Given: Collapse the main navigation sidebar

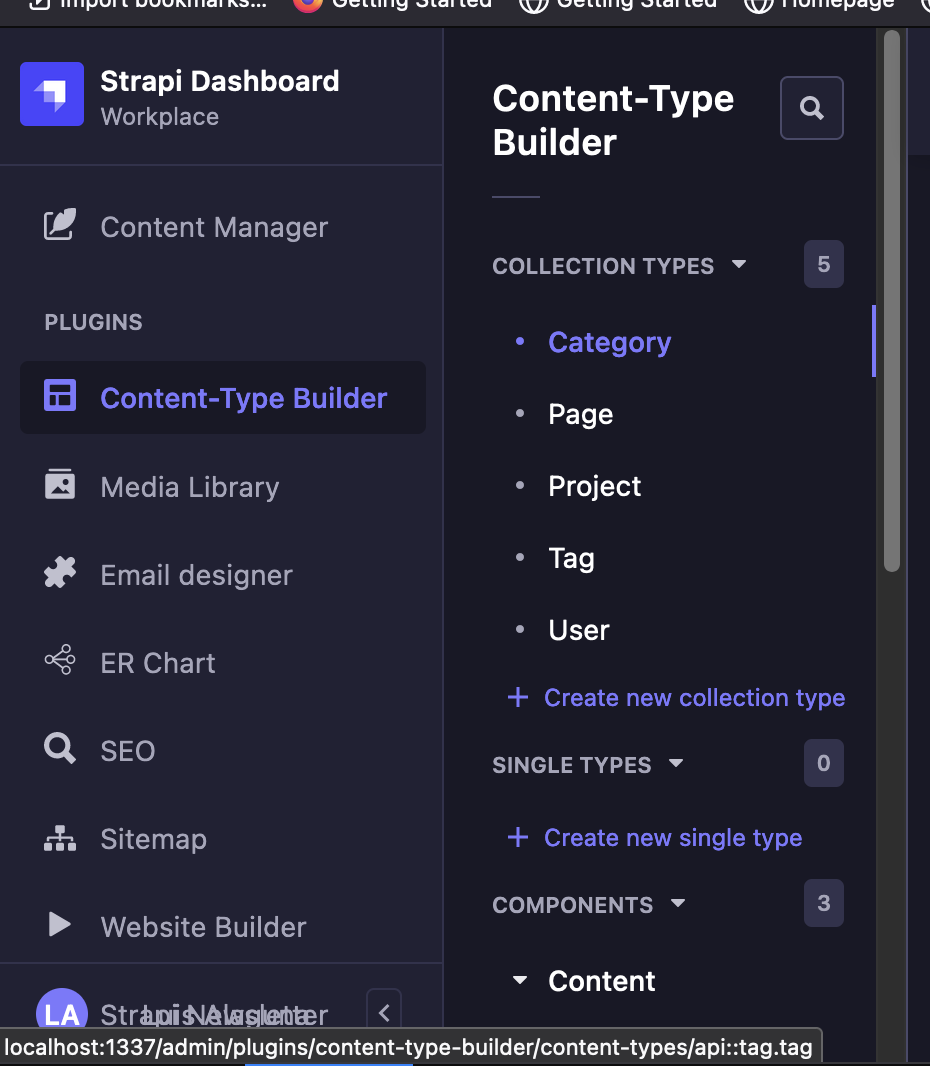Looking at the screenshot, I should coord(384,1010).
